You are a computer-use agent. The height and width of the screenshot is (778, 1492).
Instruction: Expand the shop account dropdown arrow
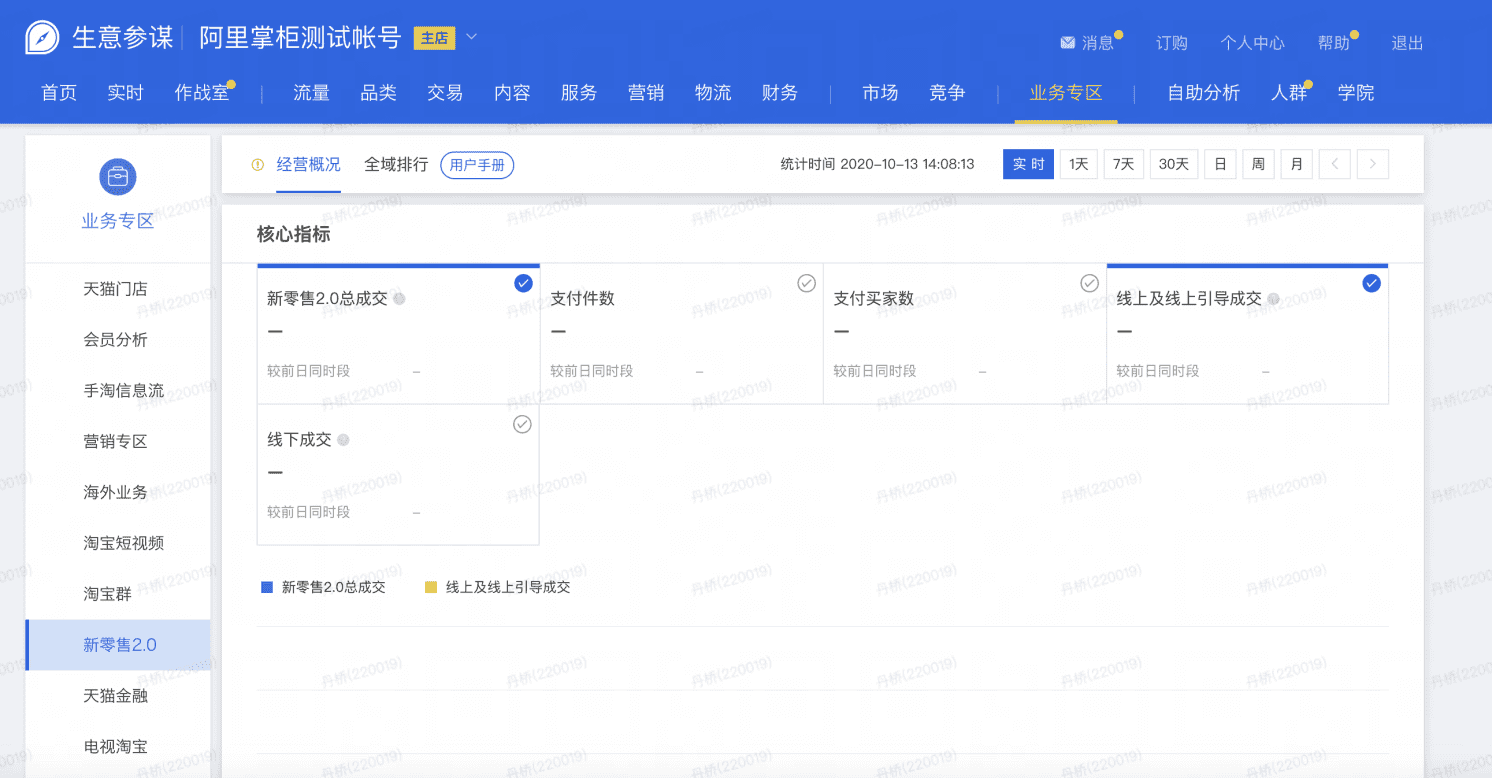pos(472,38)
